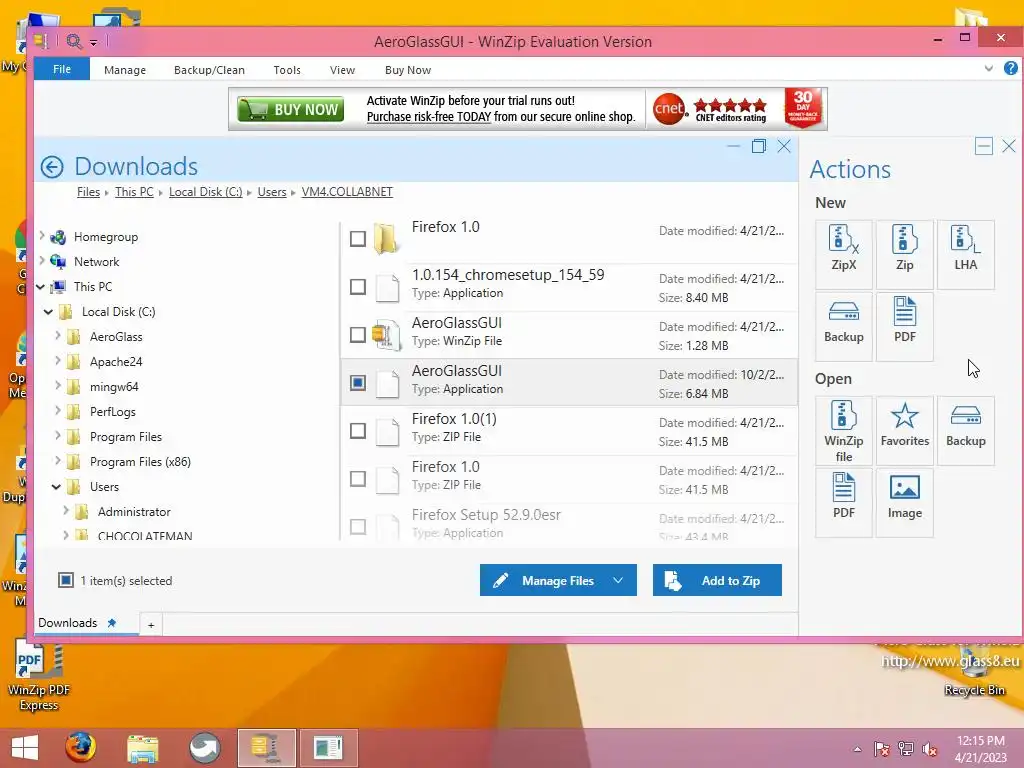Collapse the Local Disk (C:) node
The image size is (1024, 768).
[x=48, y=312]
